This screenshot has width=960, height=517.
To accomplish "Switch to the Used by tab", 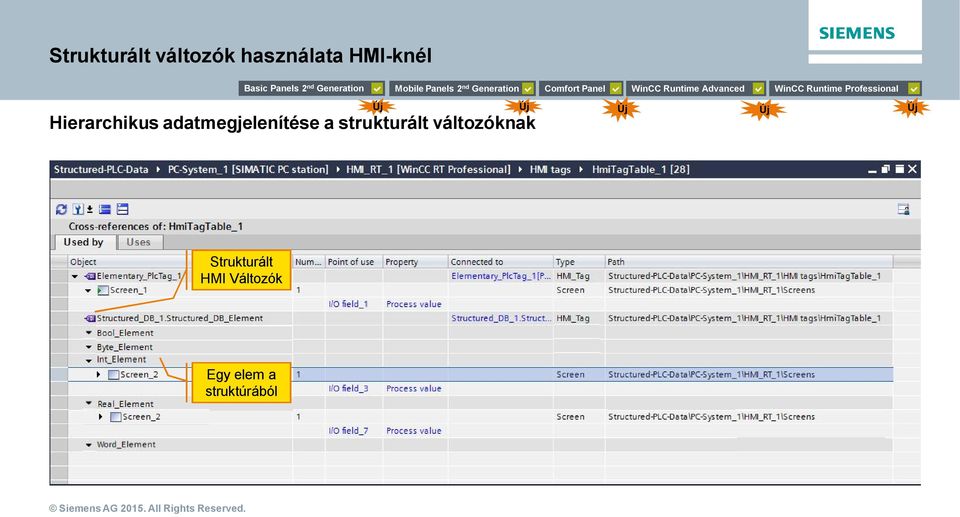I will point(84,243).
